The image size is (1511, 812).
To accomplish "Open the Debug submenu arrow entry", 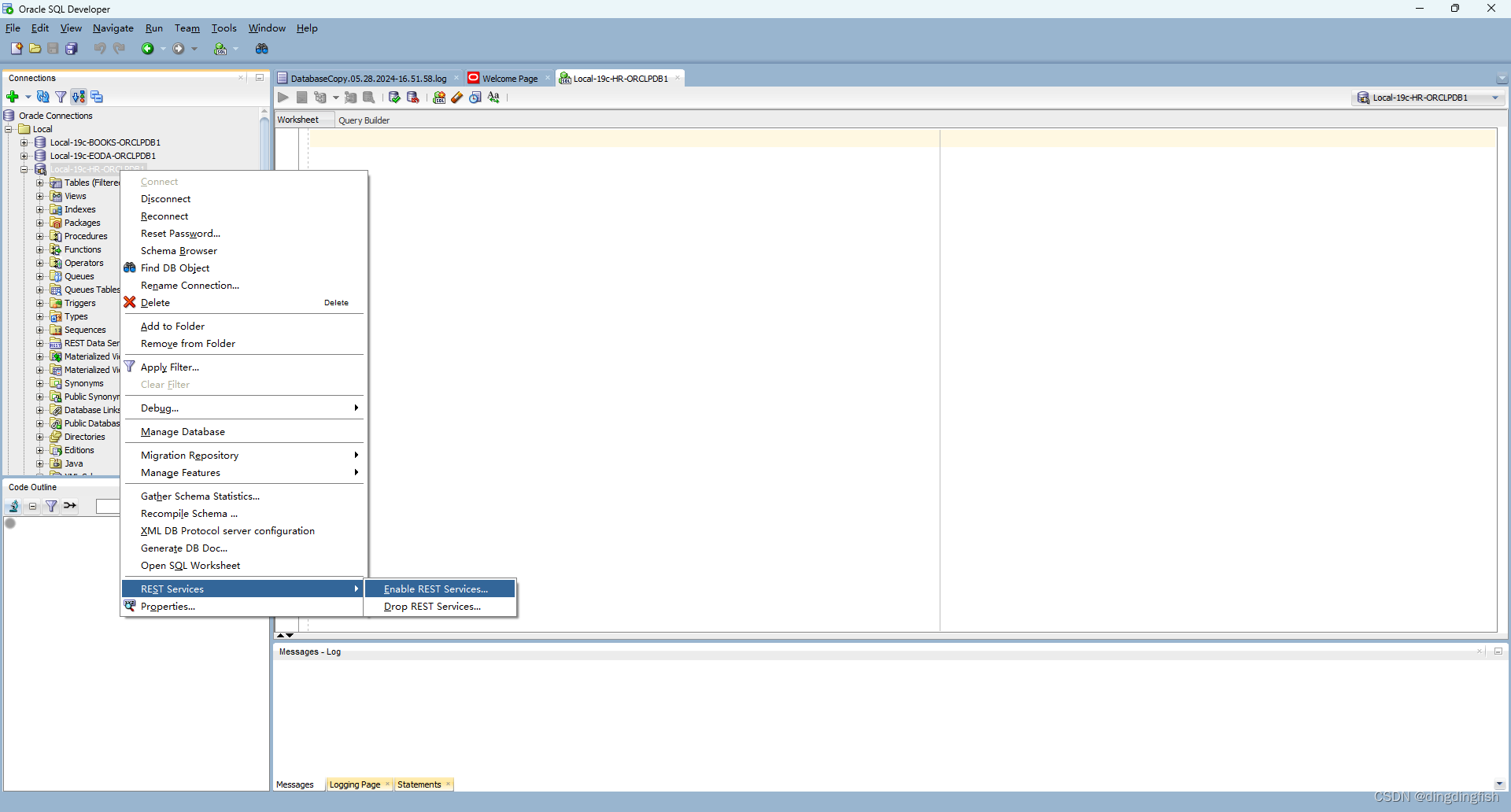I will (242, 408).
